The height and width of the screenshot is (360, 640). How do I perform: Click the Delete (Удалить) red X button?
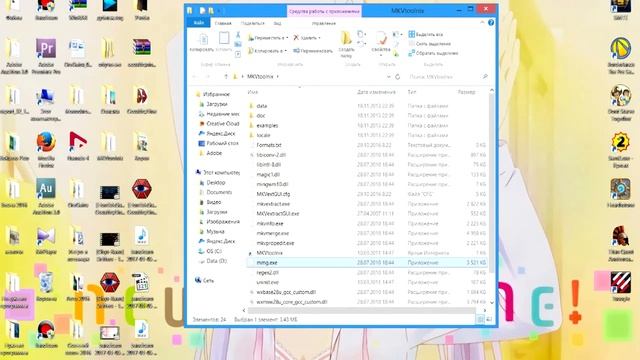tap(306, 38)
